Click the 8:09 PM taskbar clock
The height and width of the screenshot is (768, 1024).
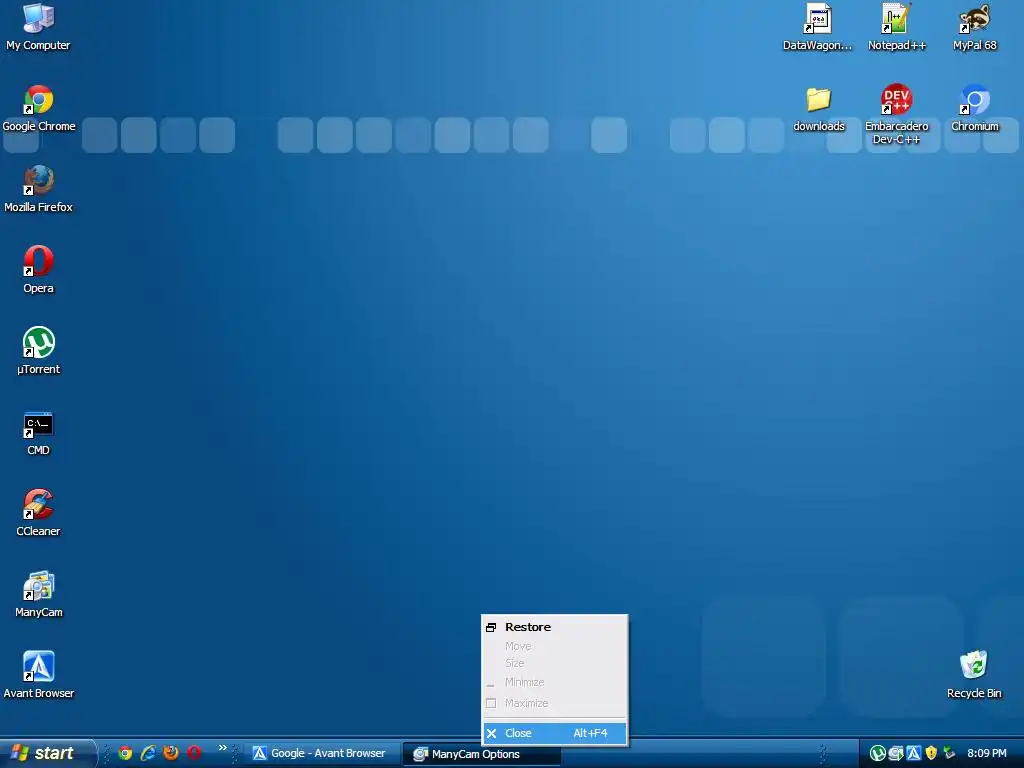click(x=987, y=754)
